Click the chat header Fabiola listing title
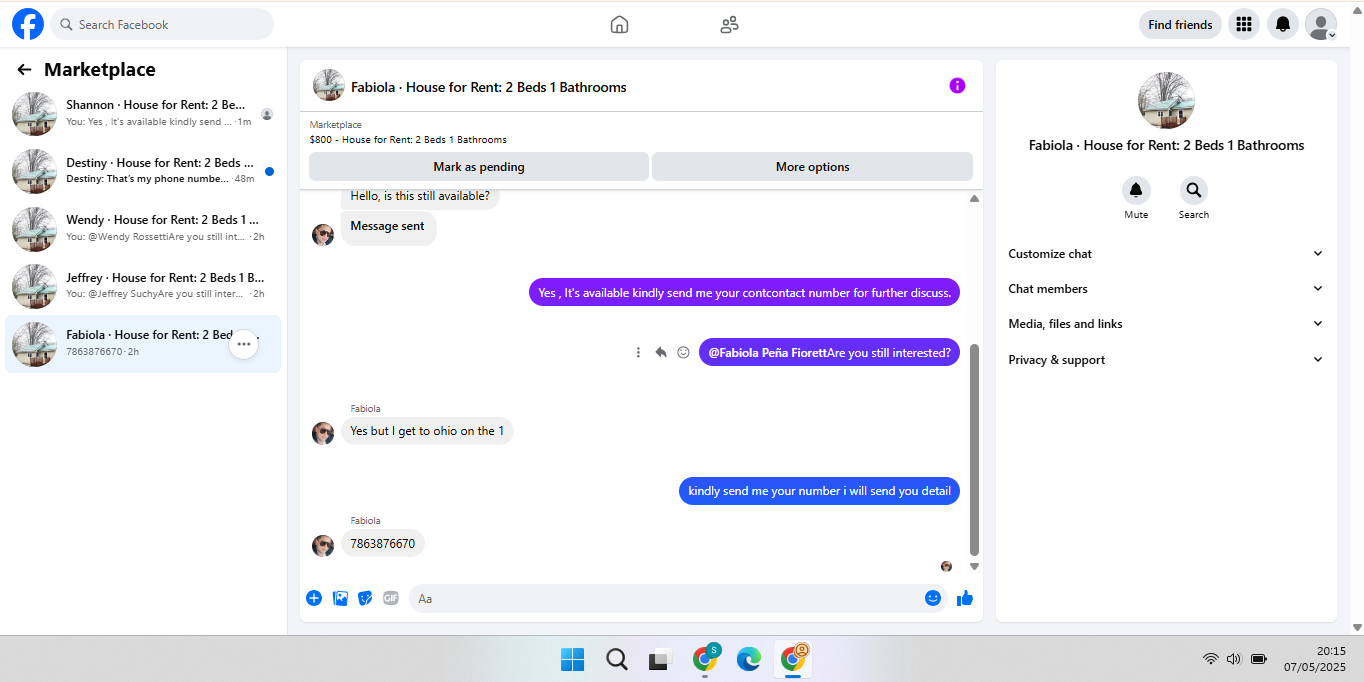This screenshot has height=682, width=1364. (x=488, y=87)
